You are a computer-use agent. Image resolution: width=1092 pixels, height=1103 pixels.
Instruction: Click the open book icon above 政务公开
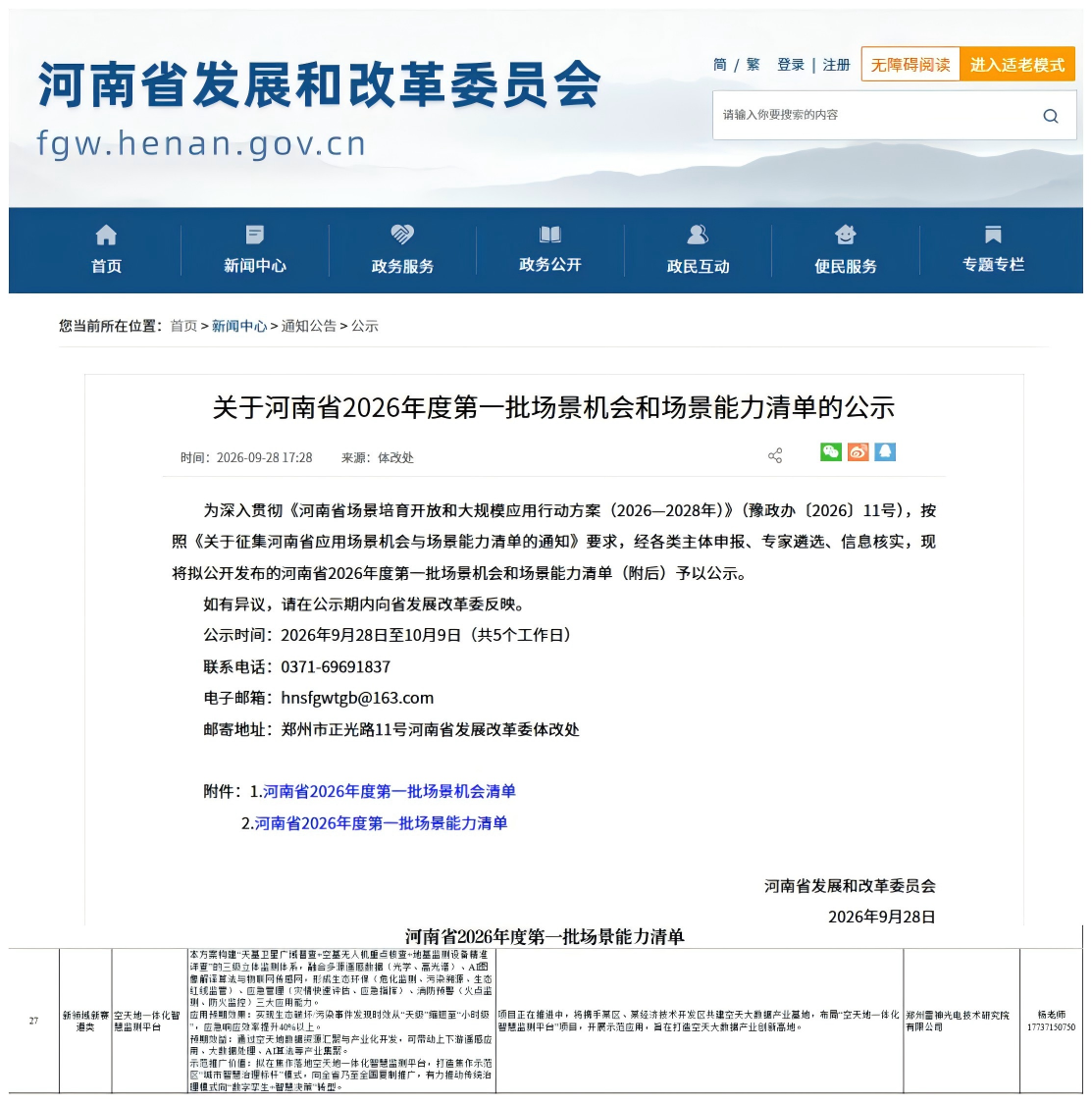[549, 235]
